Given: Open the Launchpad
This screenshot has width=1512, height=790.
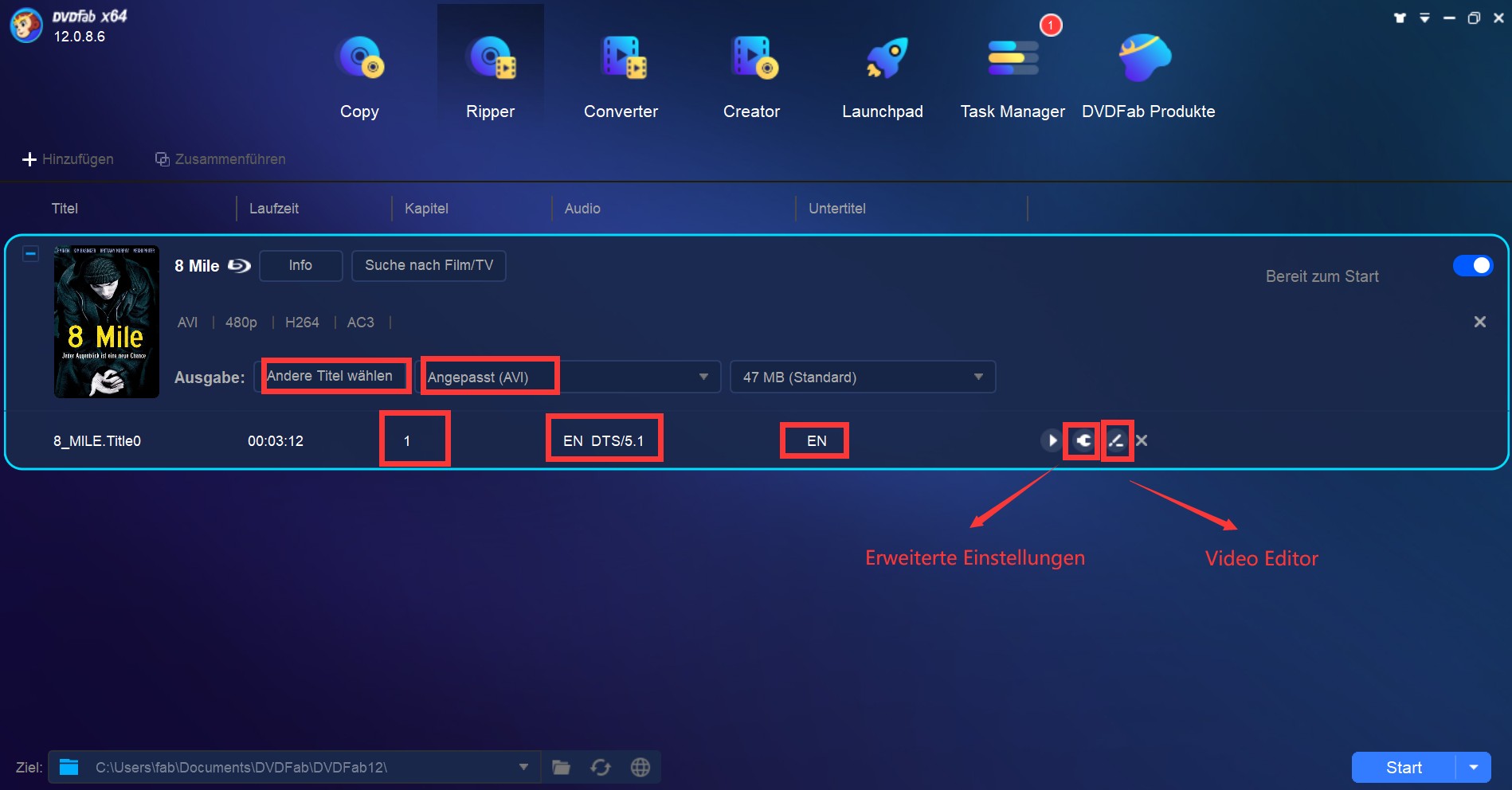Looking at the screenshot, I should coord(882,77).
